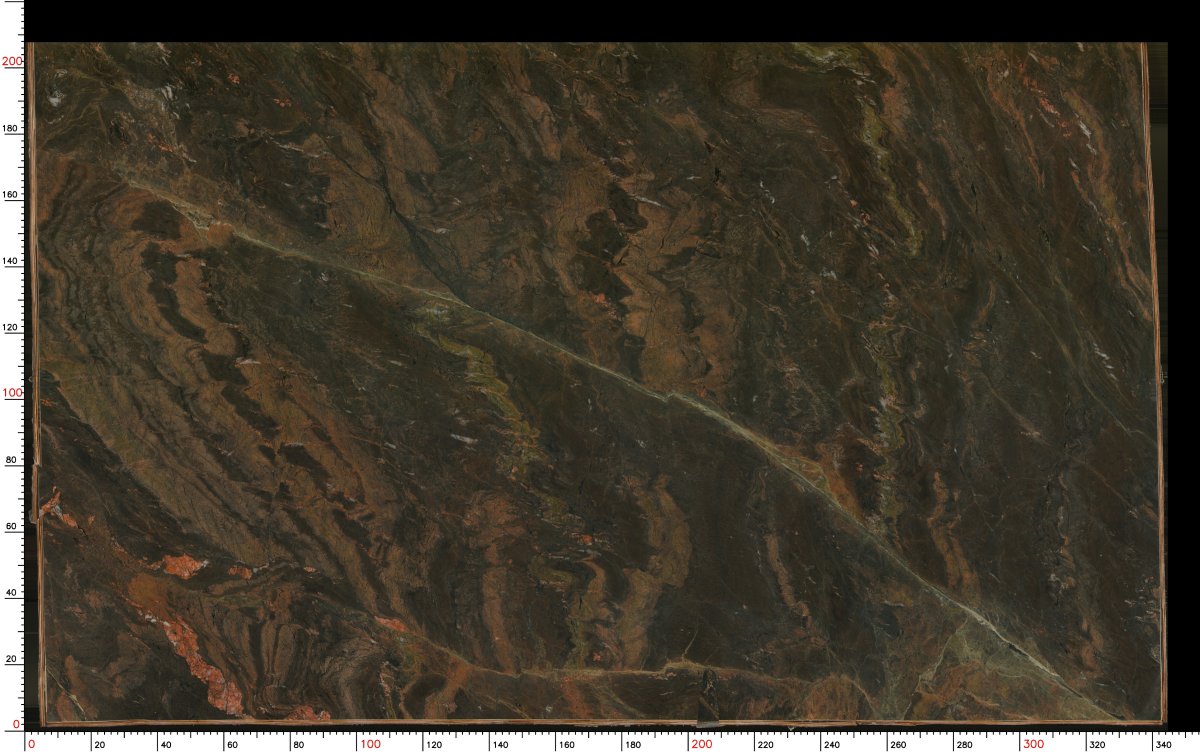Screen dimensions: 1200x756
Task: Click the 280 label on the bottom ruler
Action: click(967, 745)
